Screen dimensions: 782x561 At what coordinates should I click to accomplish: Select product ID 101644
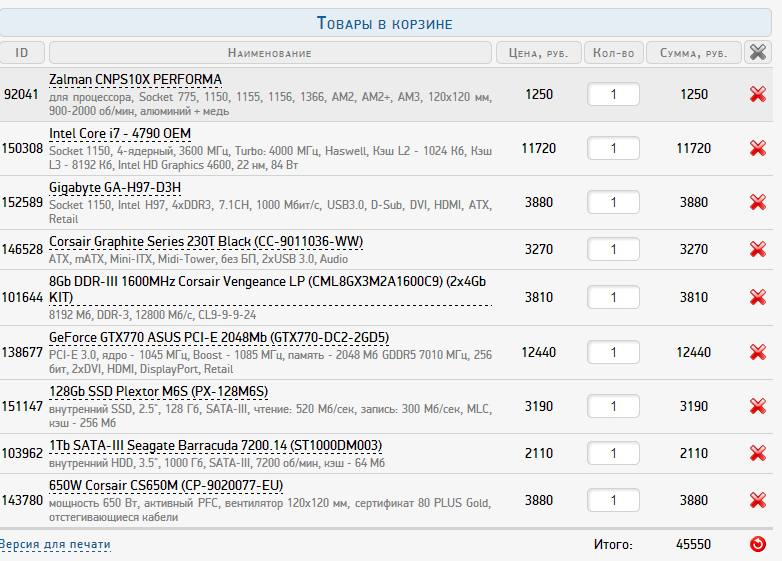click(22, 297)
